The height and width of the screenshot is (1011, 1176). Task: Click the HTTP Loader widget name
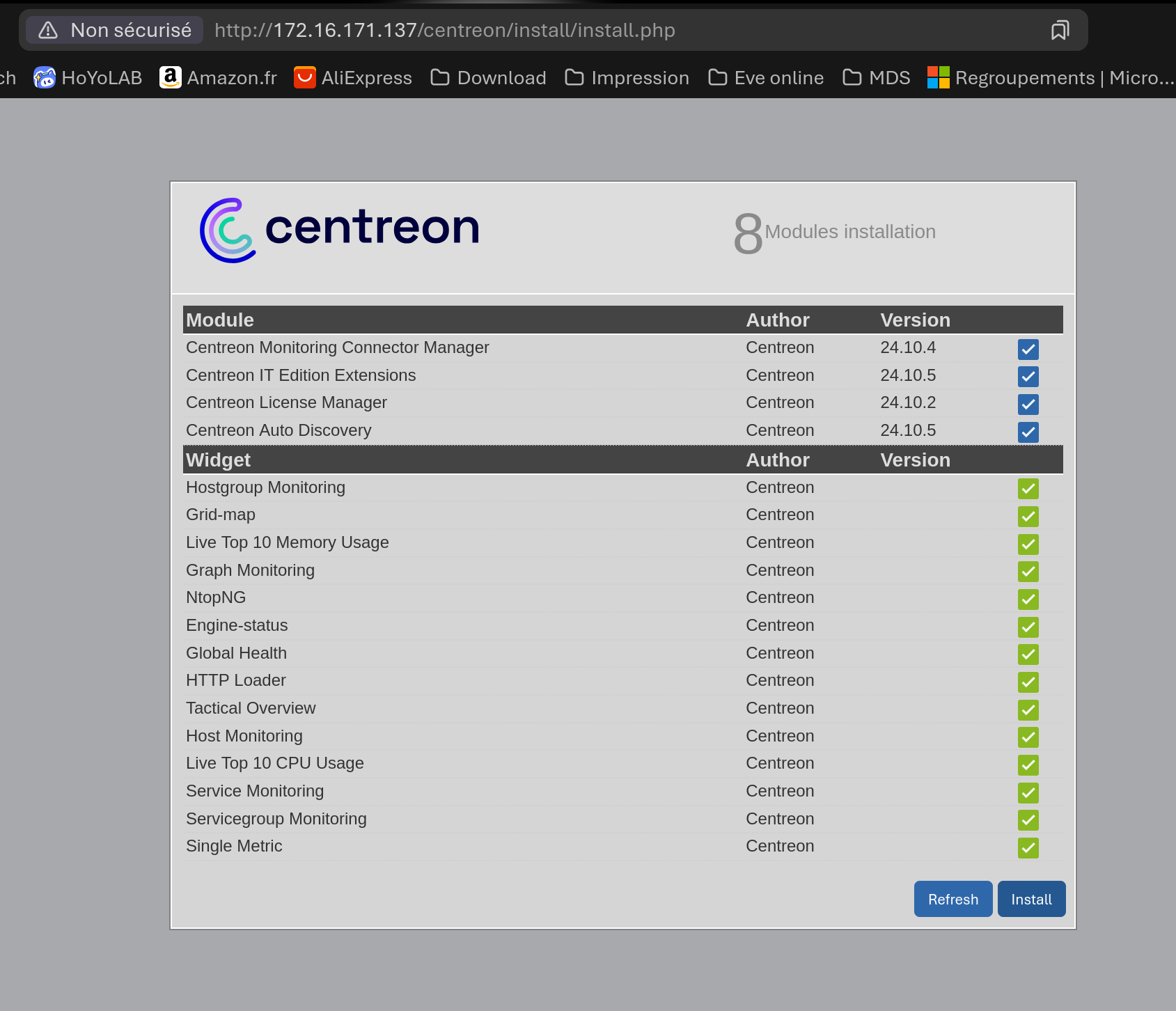(x=236, y=680)
